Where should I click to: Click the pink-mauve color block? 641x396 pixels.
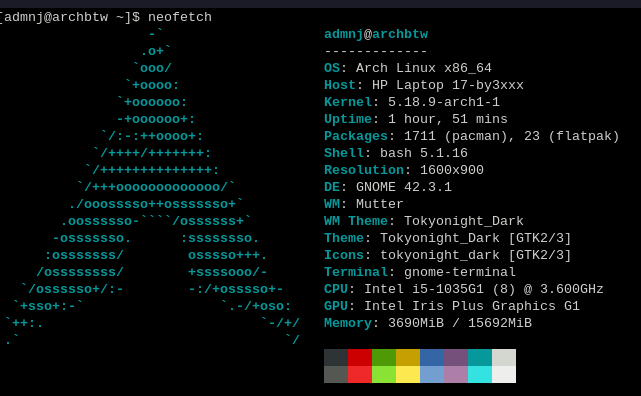[456, 374]
